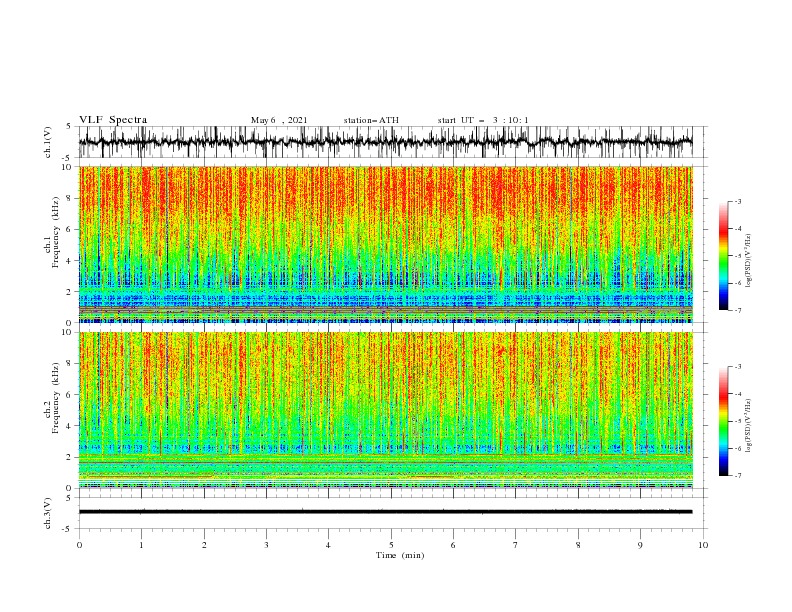Click the ch.2 frequency tick label '6'

tap(70, 395)
